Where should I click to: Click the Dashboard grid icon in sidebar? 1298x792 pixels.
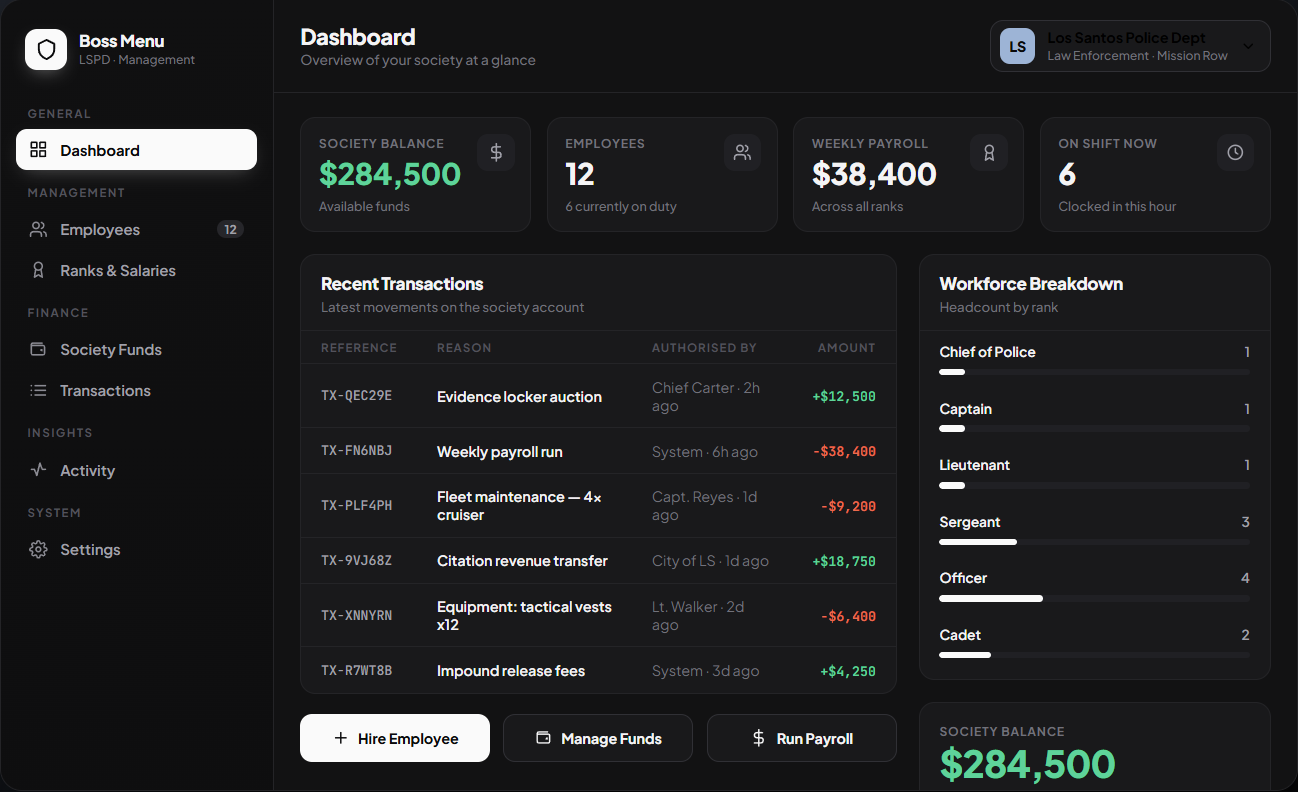[x=38, y=150]
